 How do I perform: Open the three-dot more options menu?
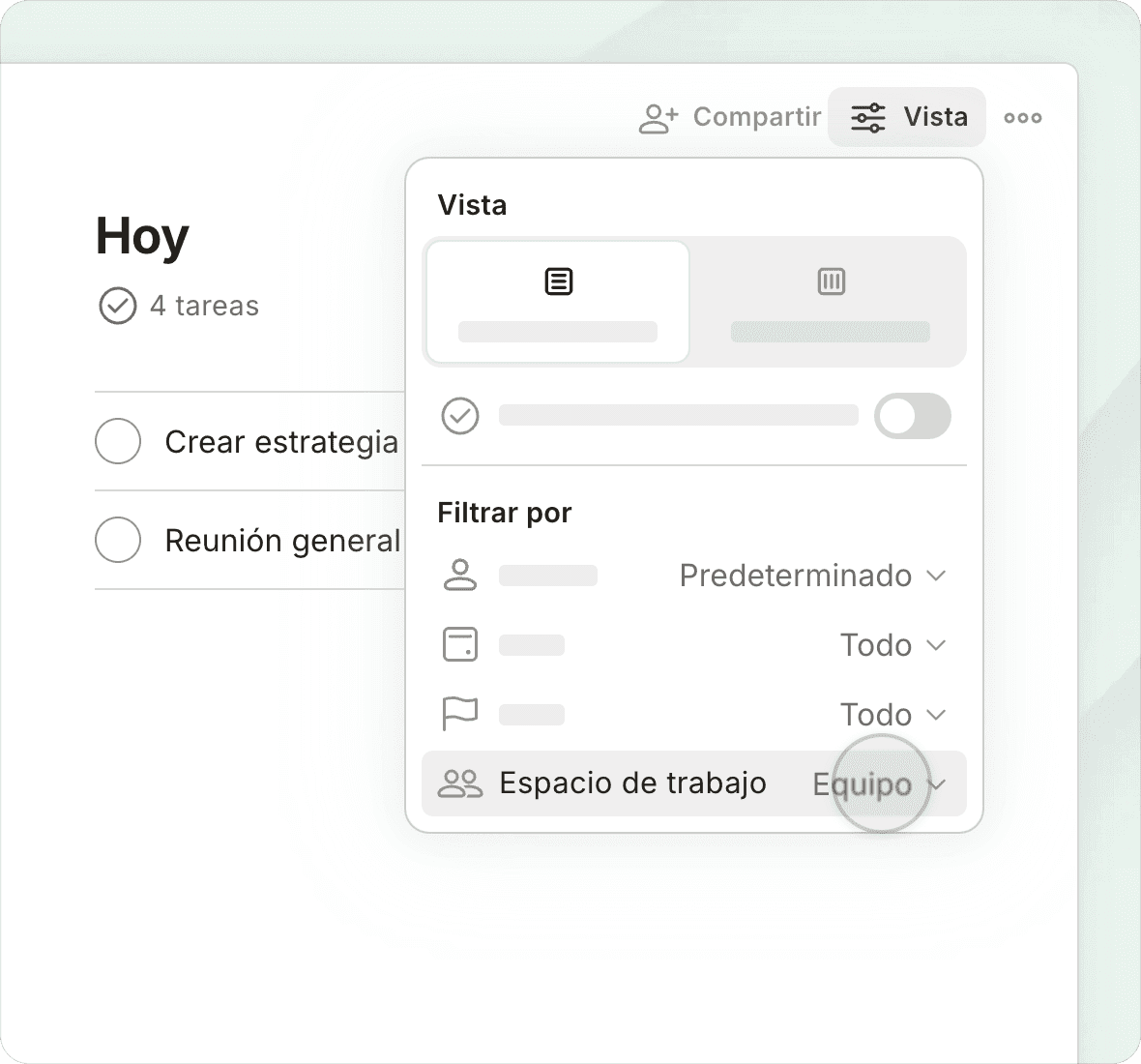pyautogui.click(x=1022, y=118)
